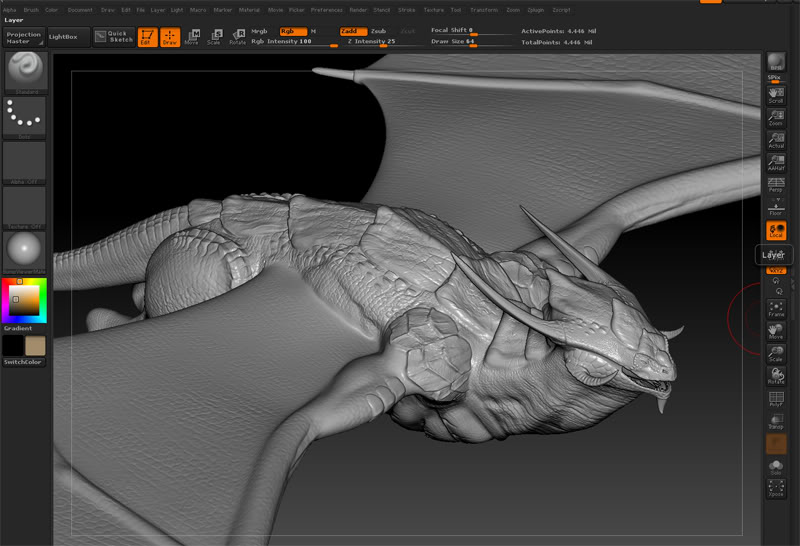The image size is (800, 546).
Task: Adjust the Focal Shift slider
Action: (470, 31)
